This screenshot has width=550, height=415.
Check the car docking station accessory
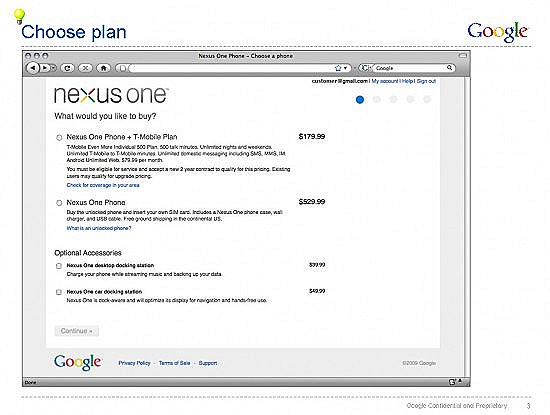[x=59, y=292]
